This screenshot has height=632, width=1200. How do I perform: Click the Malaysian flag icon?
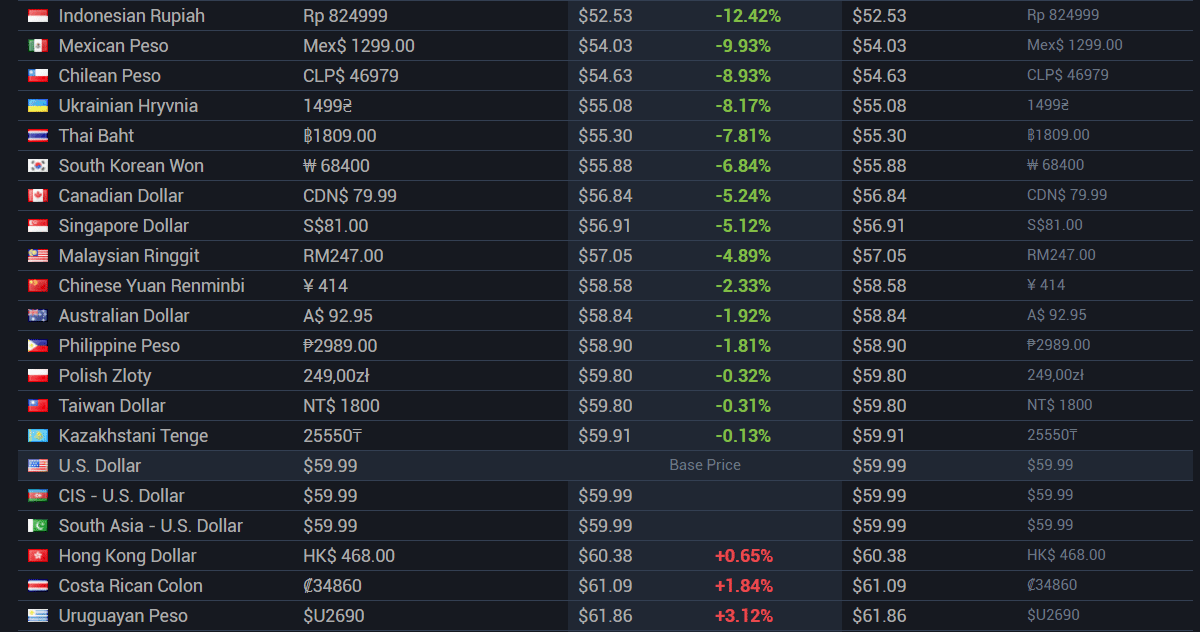tap(38, 256)
